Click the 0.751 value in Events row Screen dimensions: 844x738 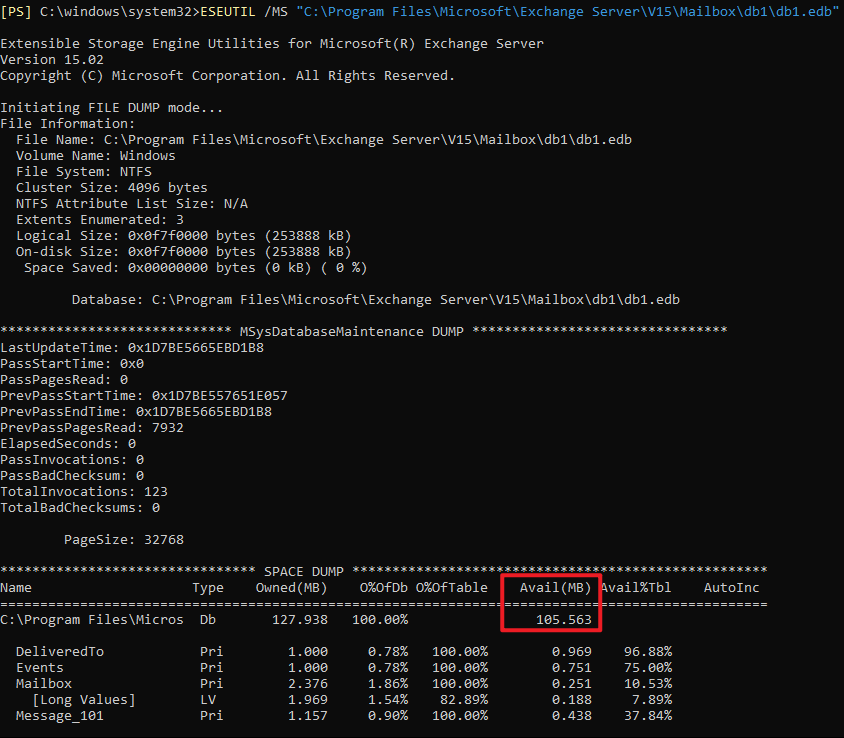coord(572,668)
